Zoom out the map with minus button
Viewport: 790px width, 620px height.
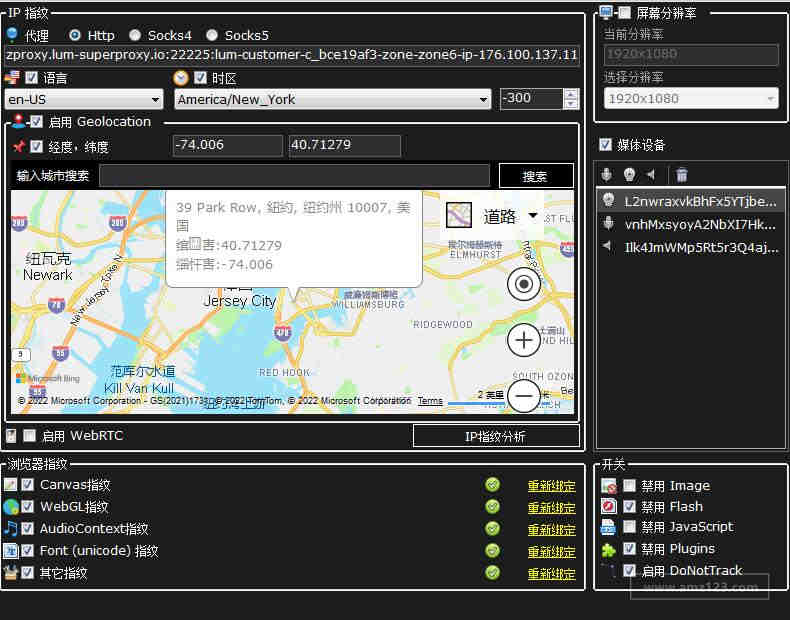[x=524, y=396]
